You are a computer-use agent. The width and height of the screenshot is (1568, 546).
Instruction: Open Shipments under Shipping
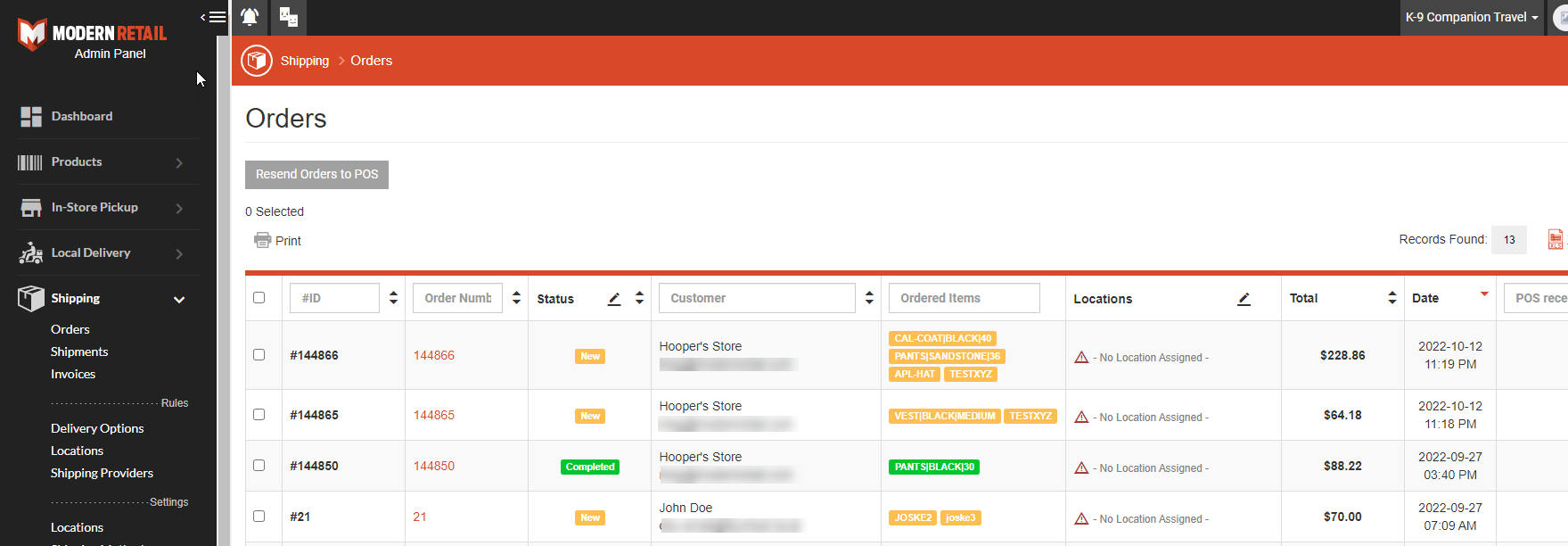coord(79,352)
